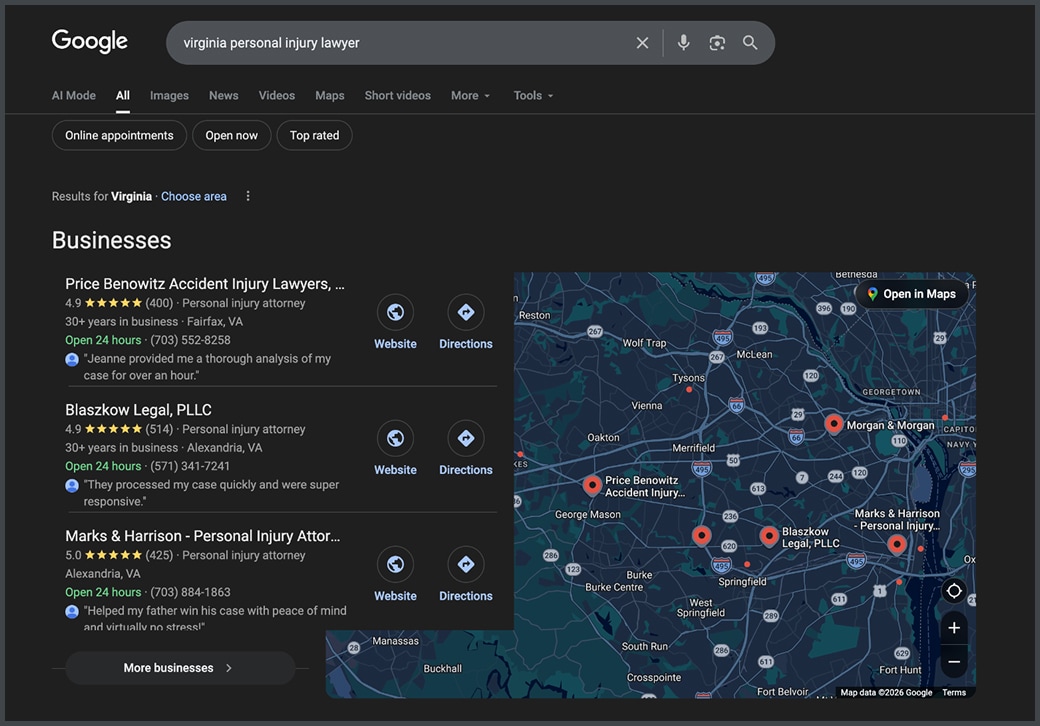
Task: Switch to the News tab
Action: coord(223,96)
